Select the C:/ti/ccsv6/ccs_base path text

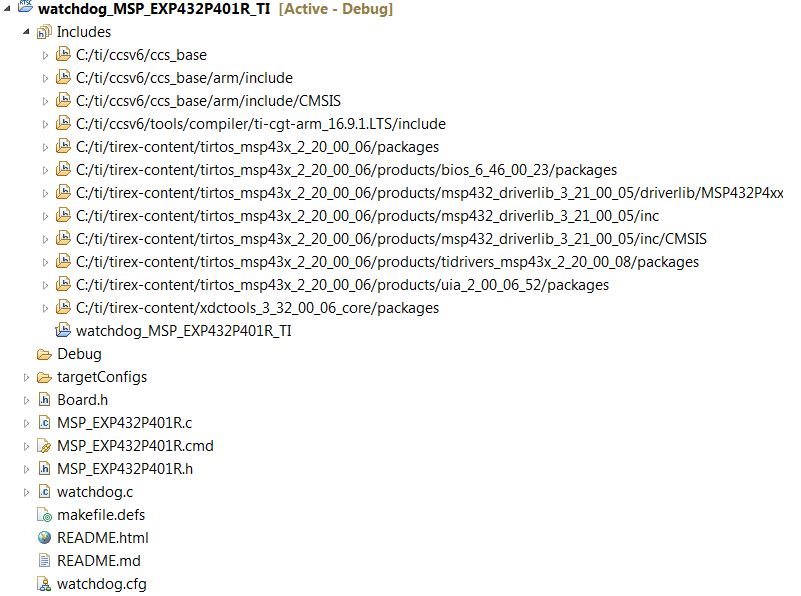click(142, 55)
